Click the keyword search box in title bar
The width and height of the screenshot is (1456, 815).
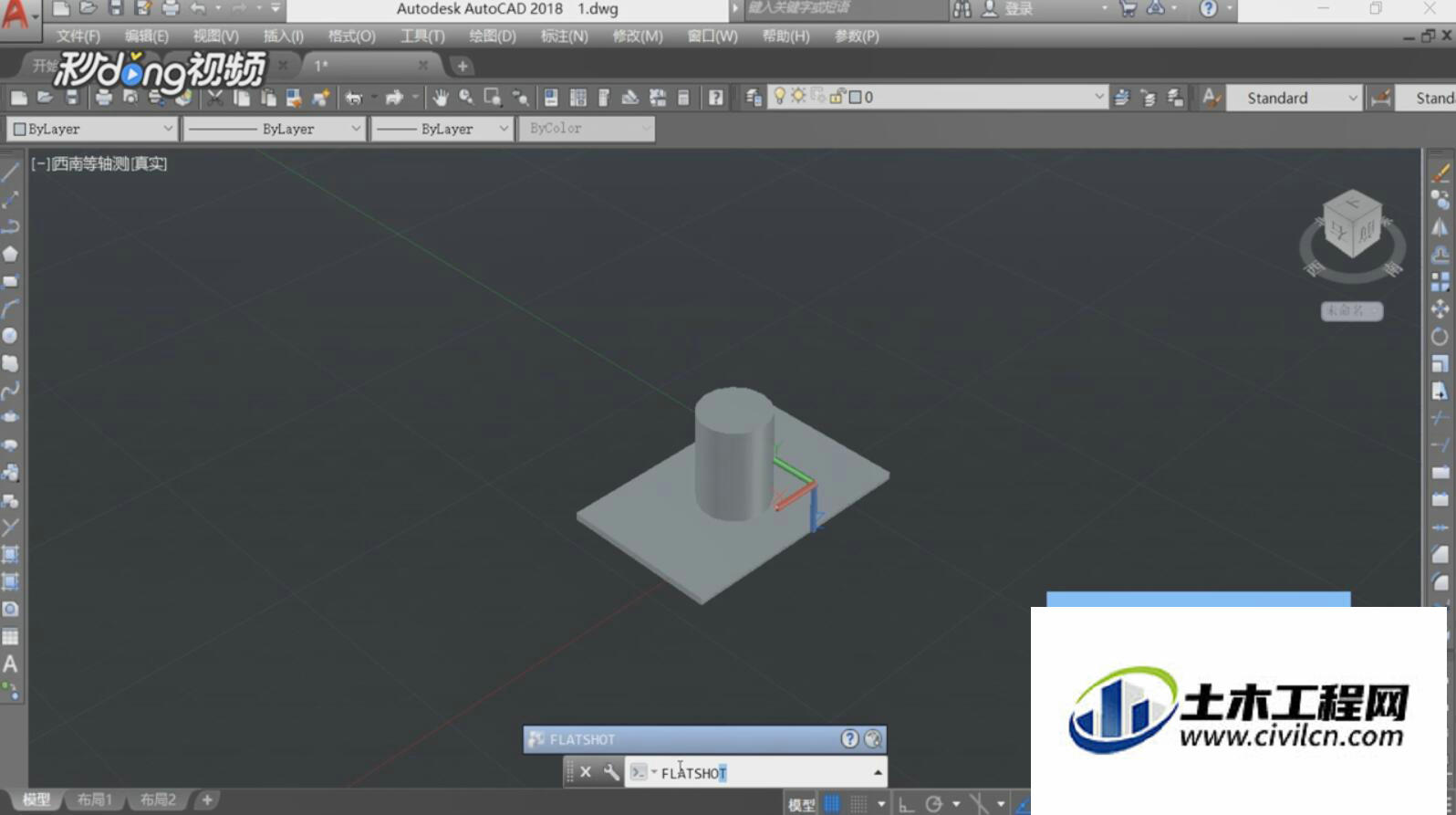pyautogui.click(x=845, y=9)
